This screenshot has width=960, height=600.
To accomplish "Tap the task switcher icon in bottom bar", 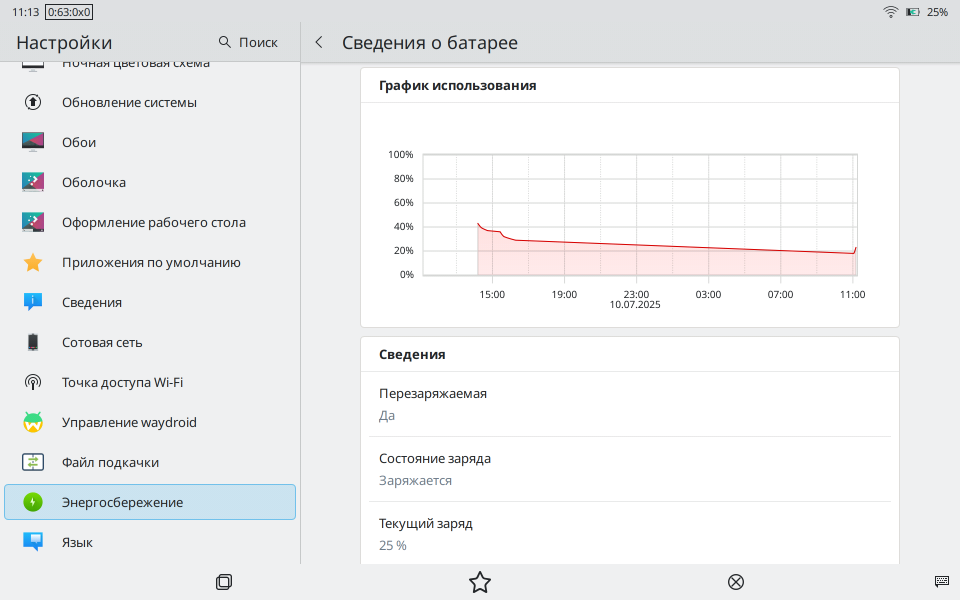I will [x=224, y=582].
